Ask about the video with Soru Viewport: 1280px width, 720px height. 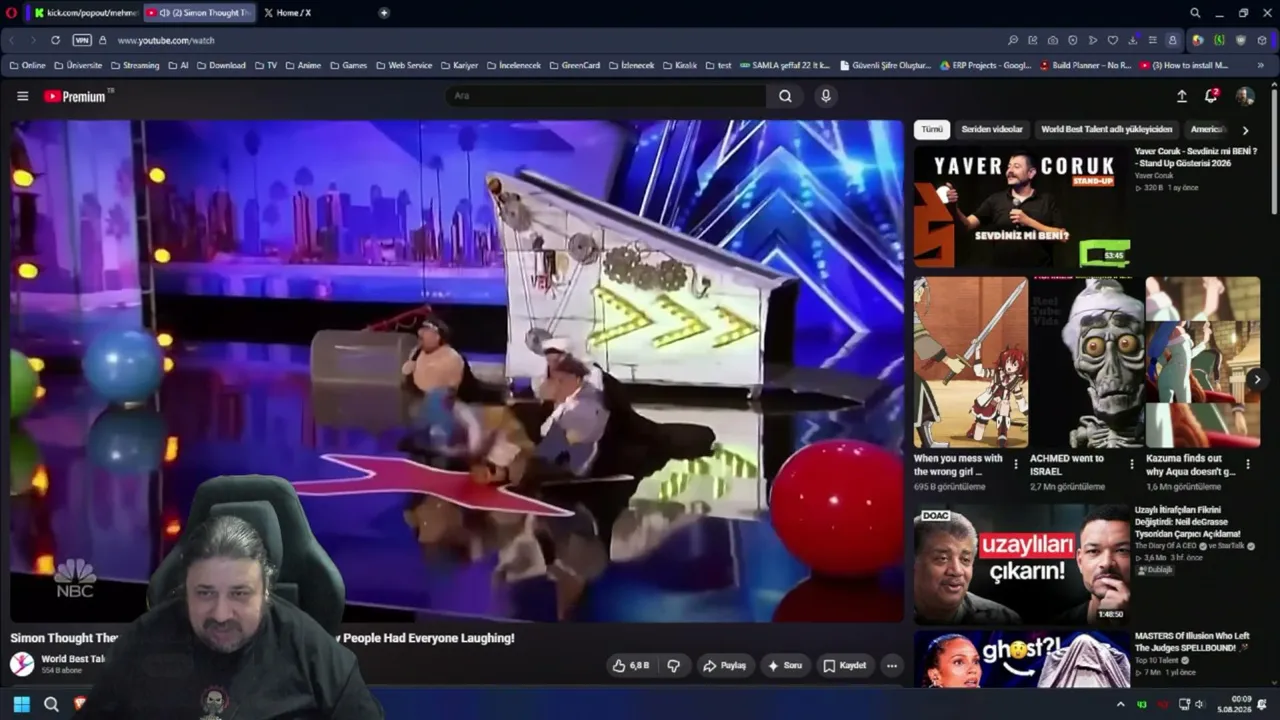785,665
